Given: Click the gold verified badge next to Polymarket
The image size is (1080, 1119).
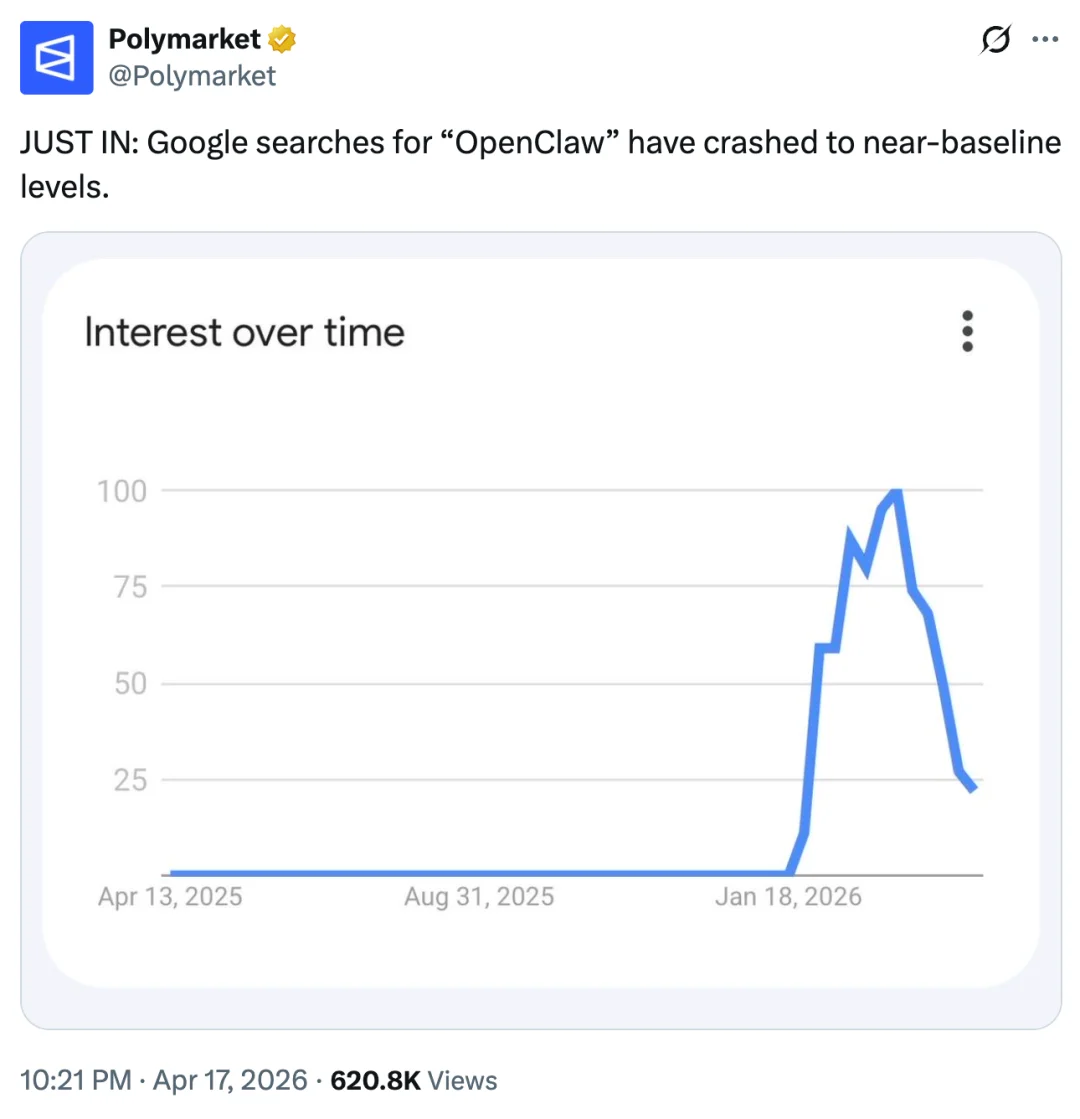Looking at the screenshot, I should click(281, 40).
